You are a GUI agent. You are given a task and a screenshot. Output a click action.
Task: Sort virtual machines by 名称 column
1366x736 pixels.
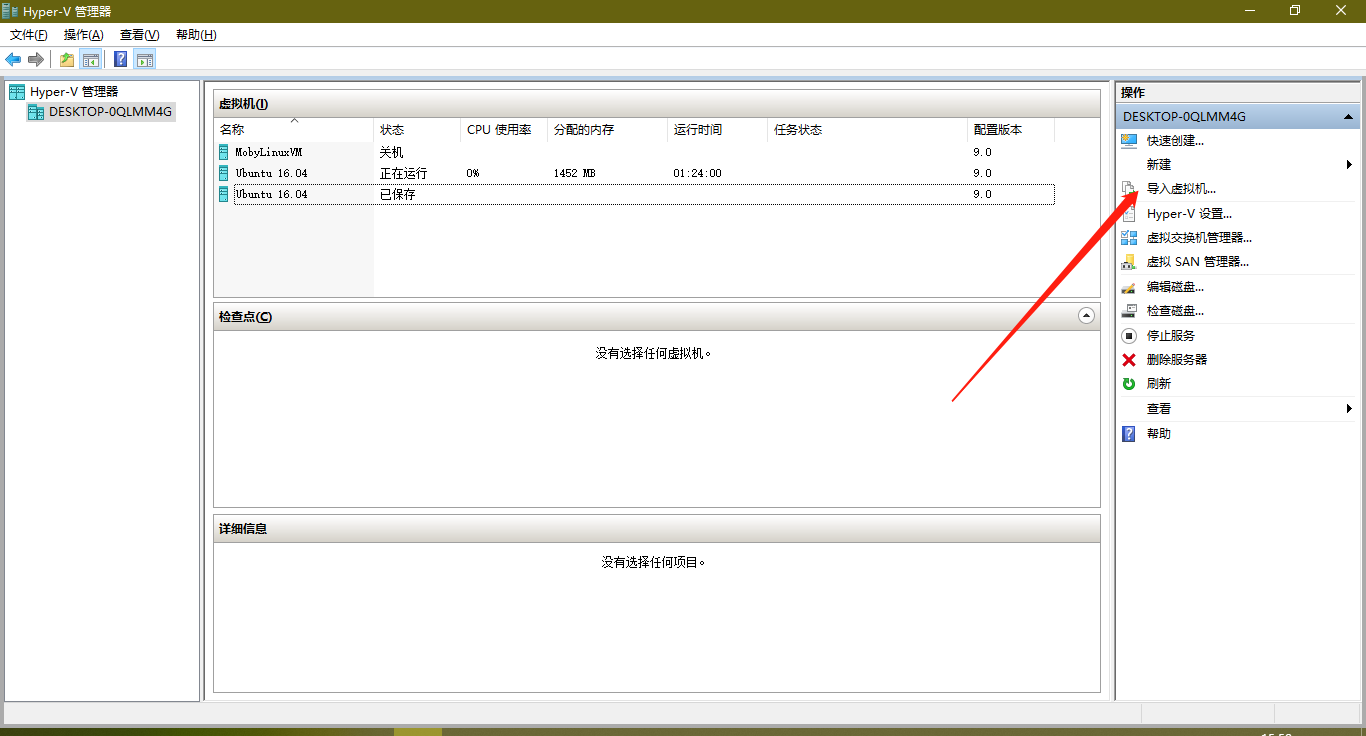click(x=294, y=130)
